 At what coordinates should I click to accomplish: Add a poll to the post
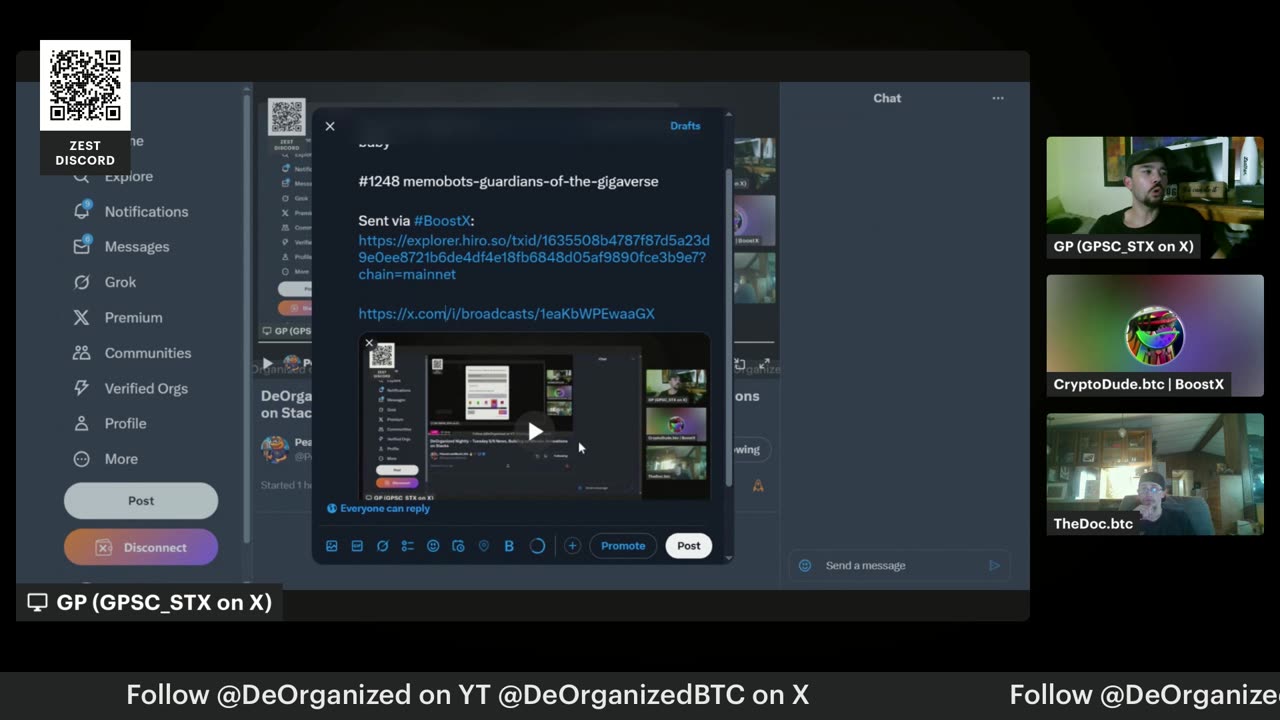(407, 546)
